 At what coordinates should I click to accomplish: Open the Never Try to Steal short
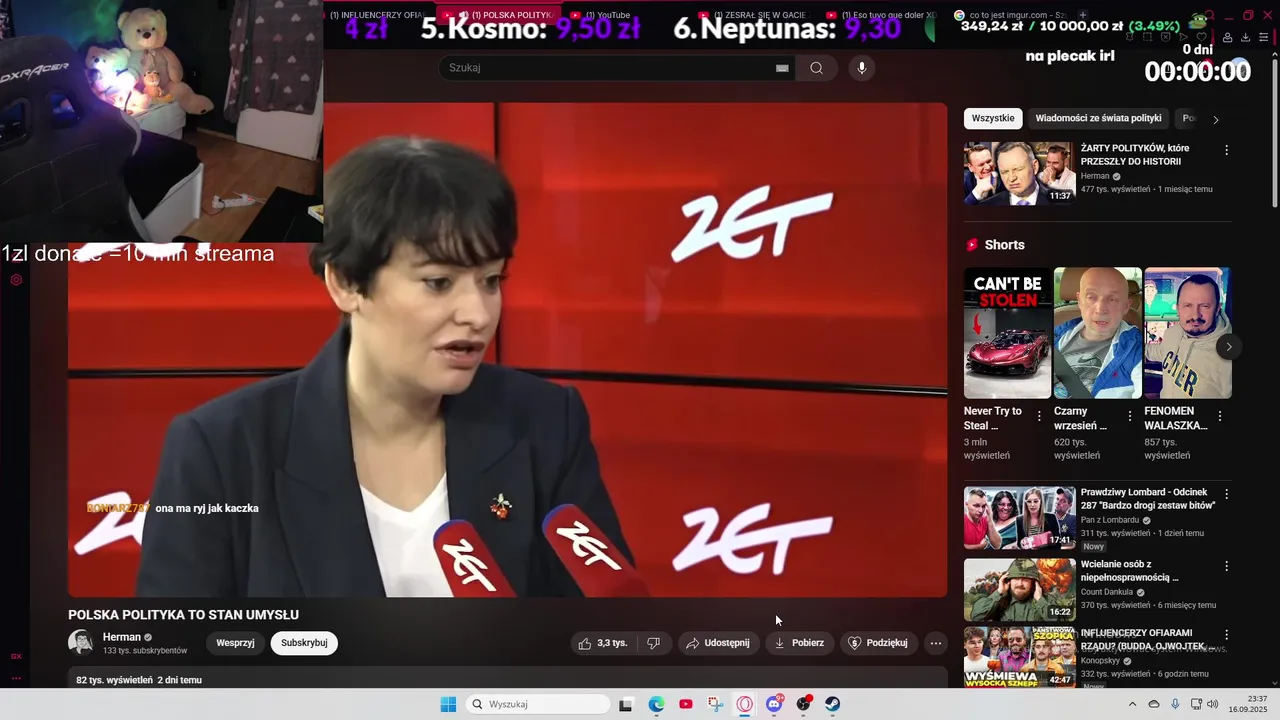pos(1007,333)
